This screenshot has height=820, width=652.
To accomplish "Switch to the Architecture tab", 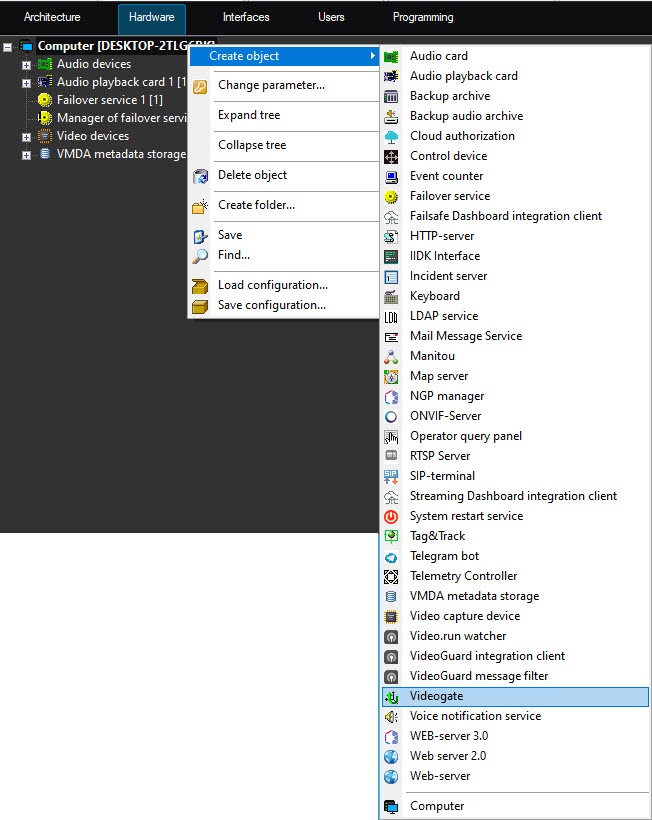I will click(52, 17).
